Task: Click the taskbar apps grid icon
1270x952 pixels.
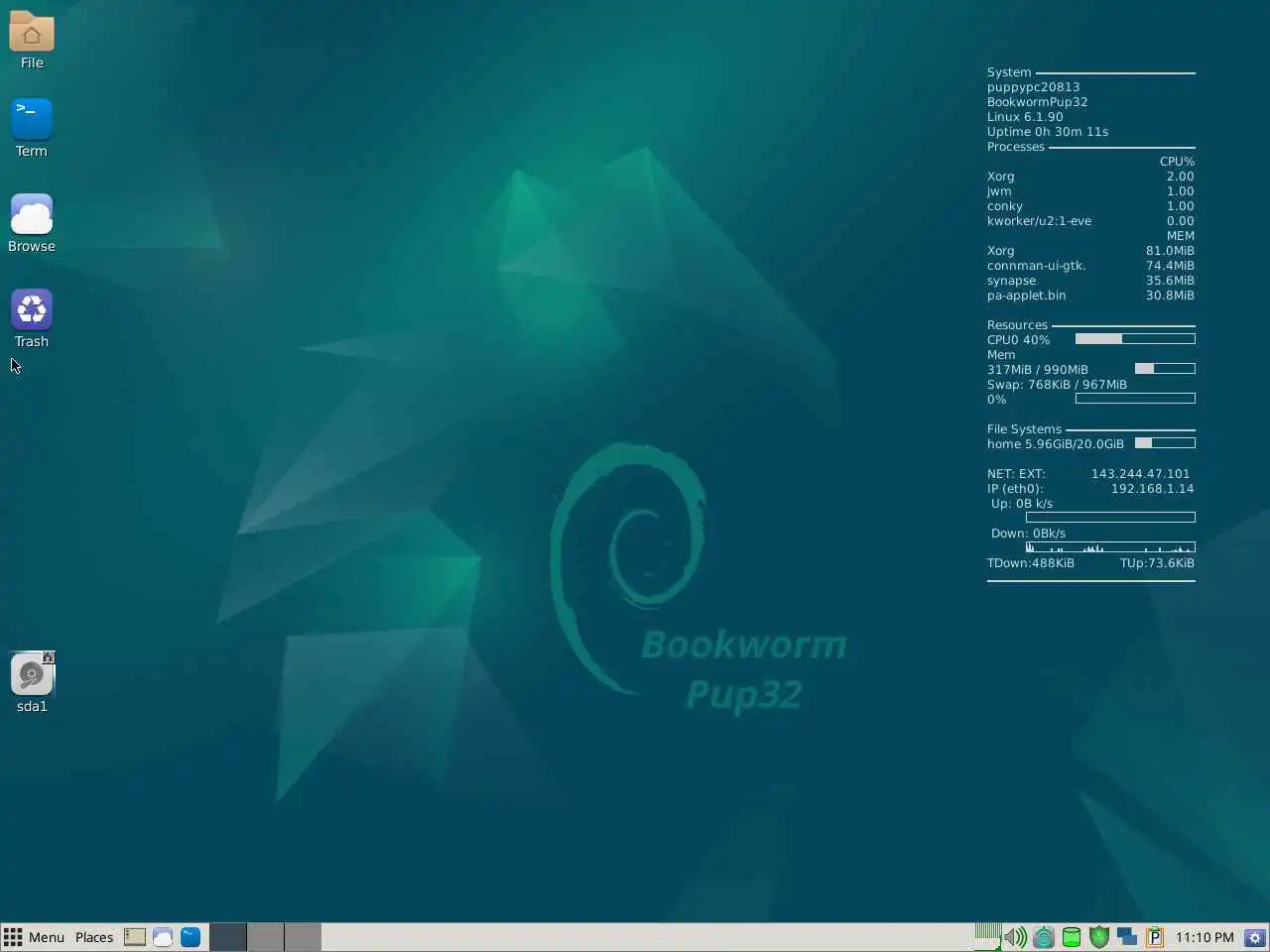Action: [13, 937]
